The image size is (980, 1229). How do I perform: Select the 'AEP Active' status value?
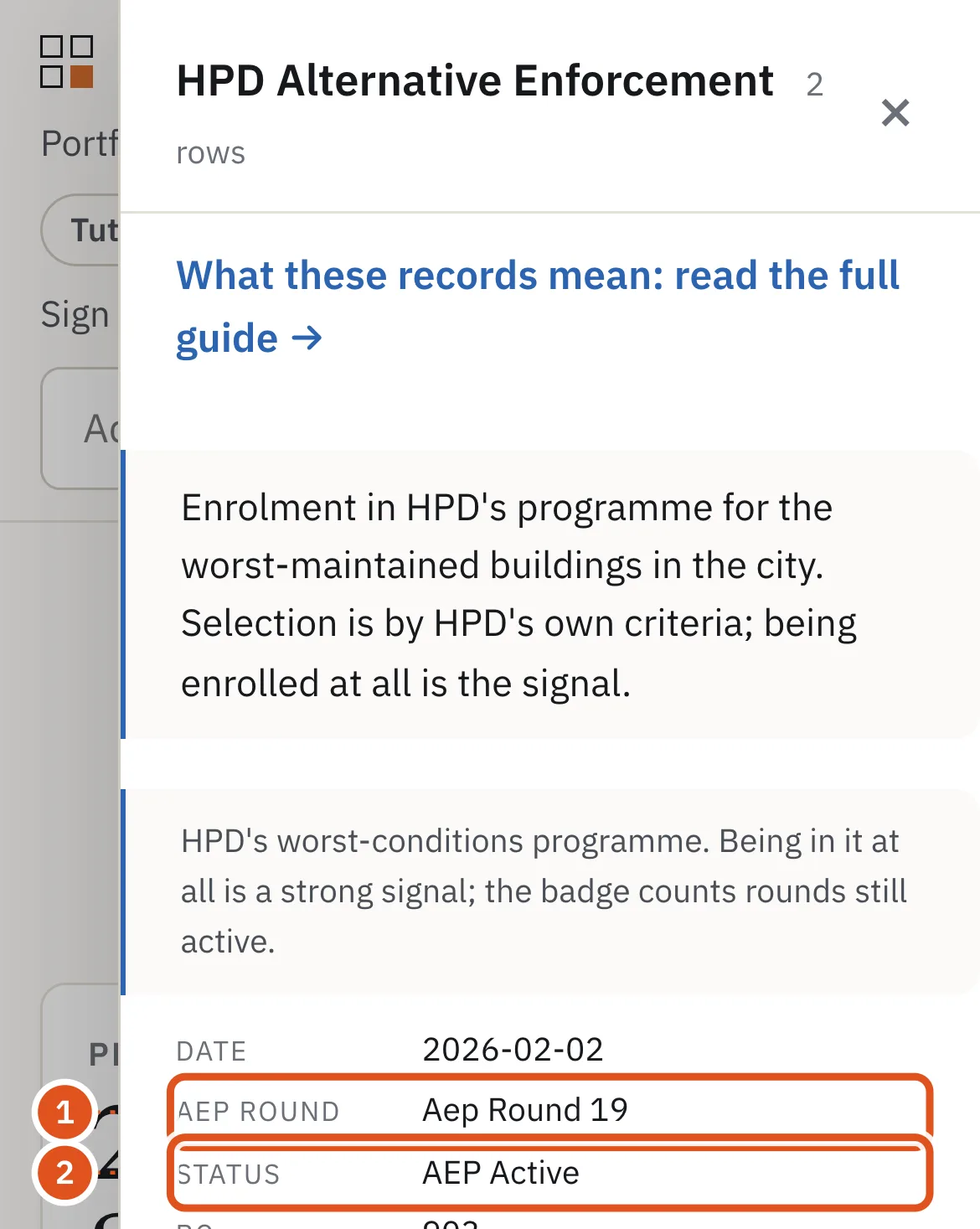[501, 1173]
